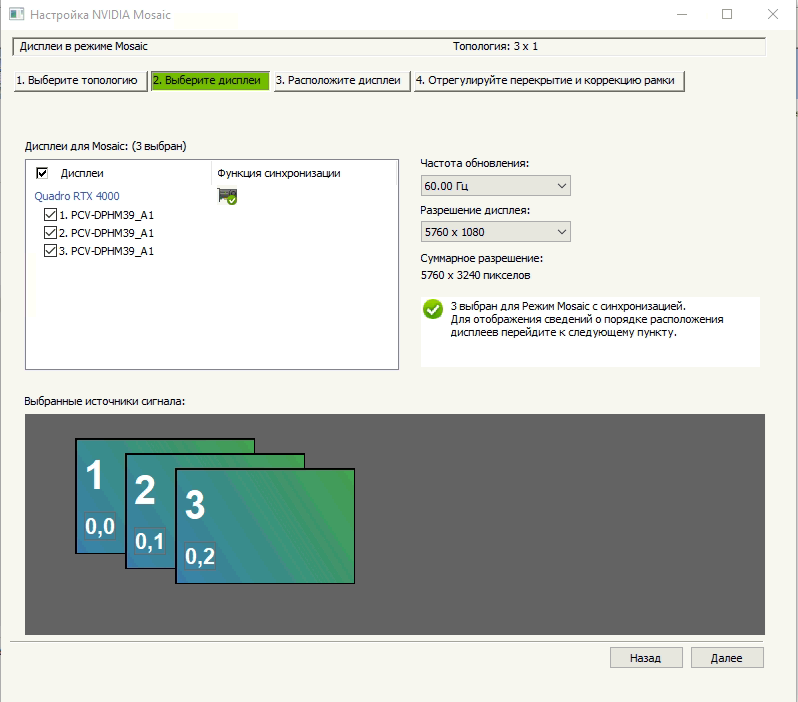The width and height of the screenshot is (798, 702).
Task: Minimize the NVIDIA Mosaic window
Action: 682,14
